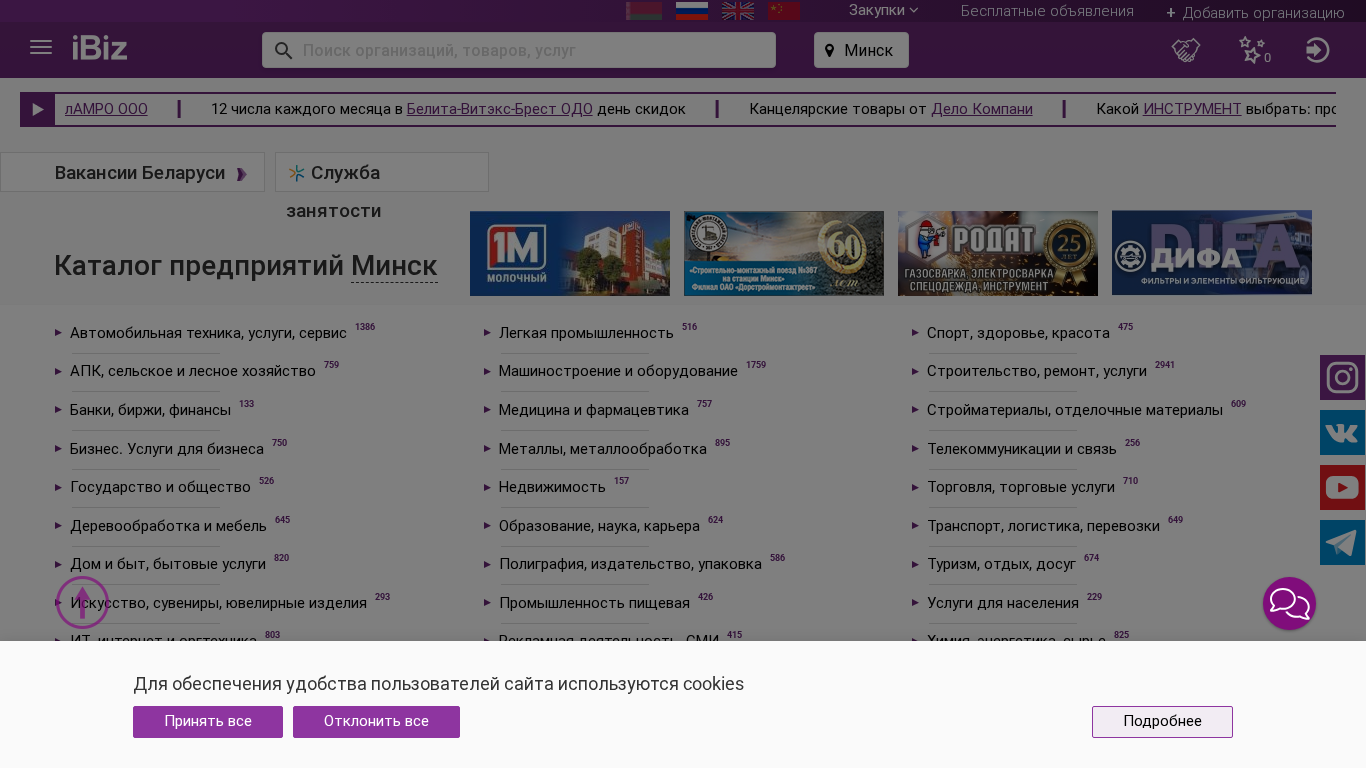
Task: Open Торговля, торговые услуги category
Action: coord(1021,487)
